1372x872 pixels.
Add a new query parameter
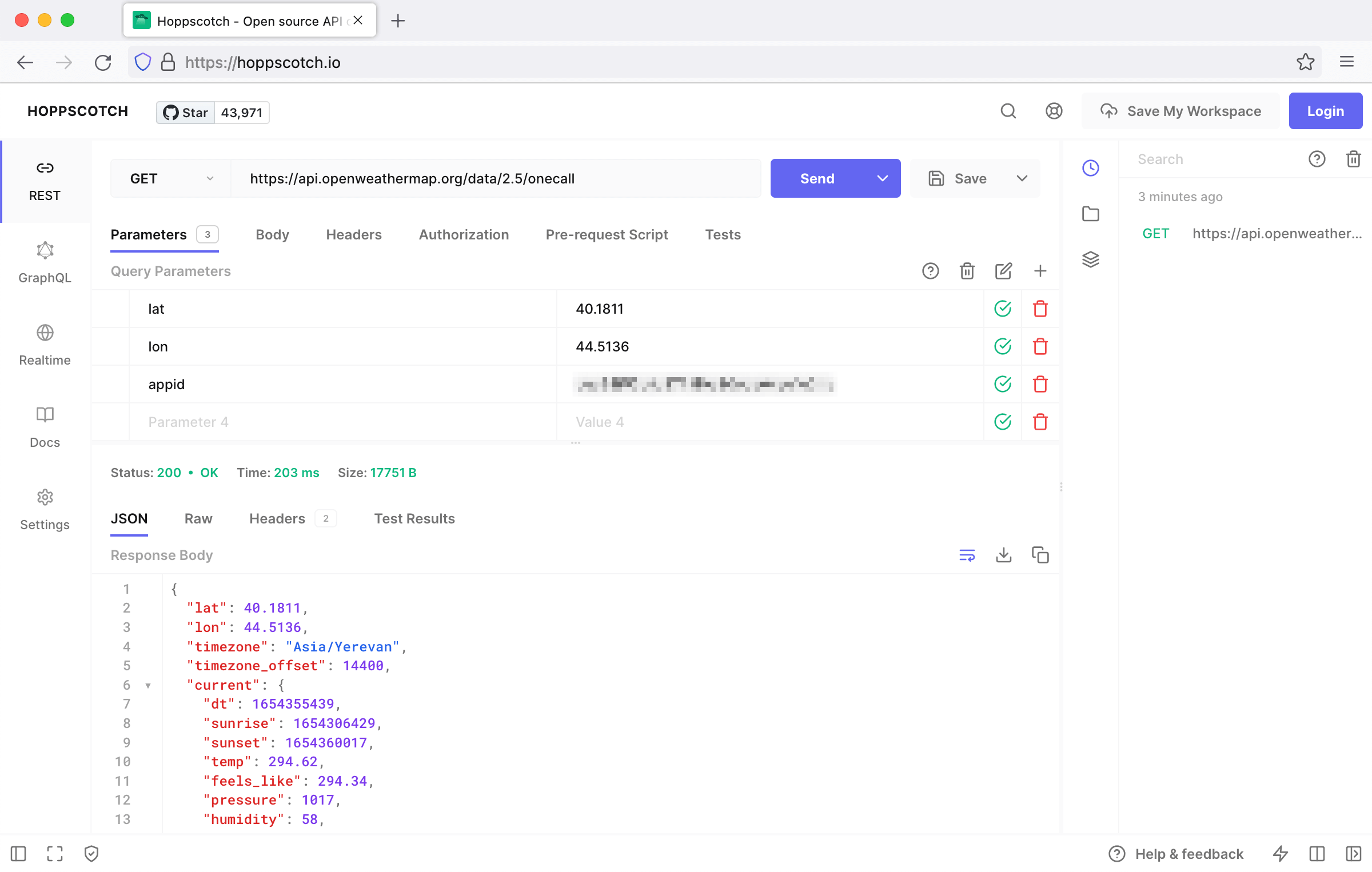coord(1040,271)
